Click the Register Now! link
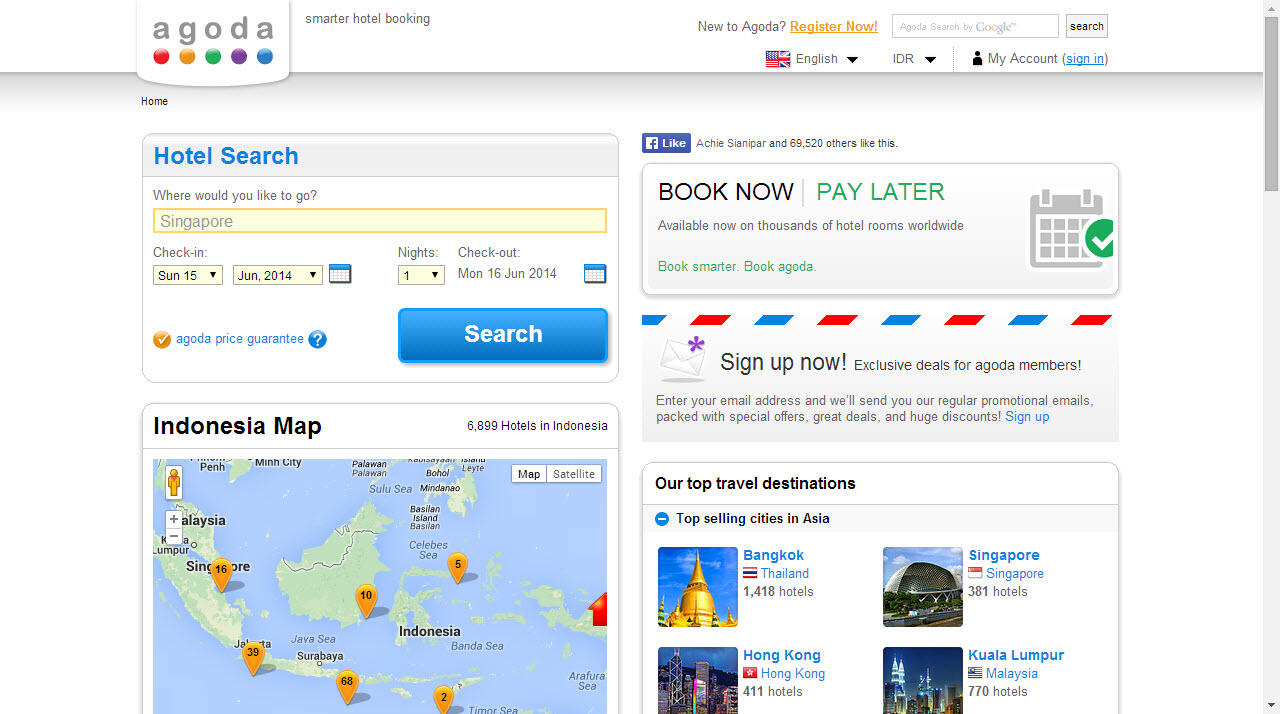This screenshot has width=1280, height=714. (834, 27)
